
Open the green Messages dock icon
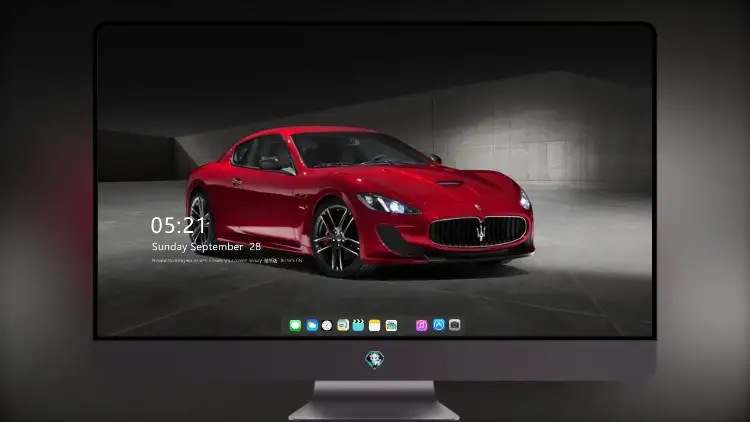tap(295, 325)
